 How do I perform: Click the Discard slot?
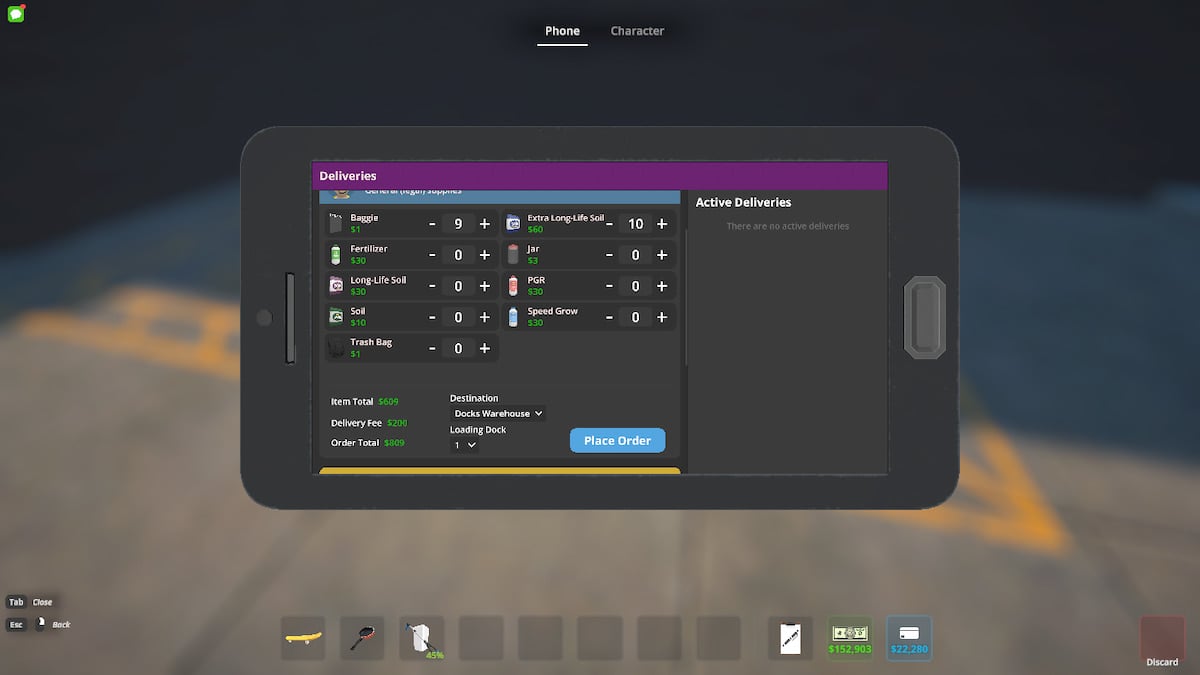[1162, 640]
